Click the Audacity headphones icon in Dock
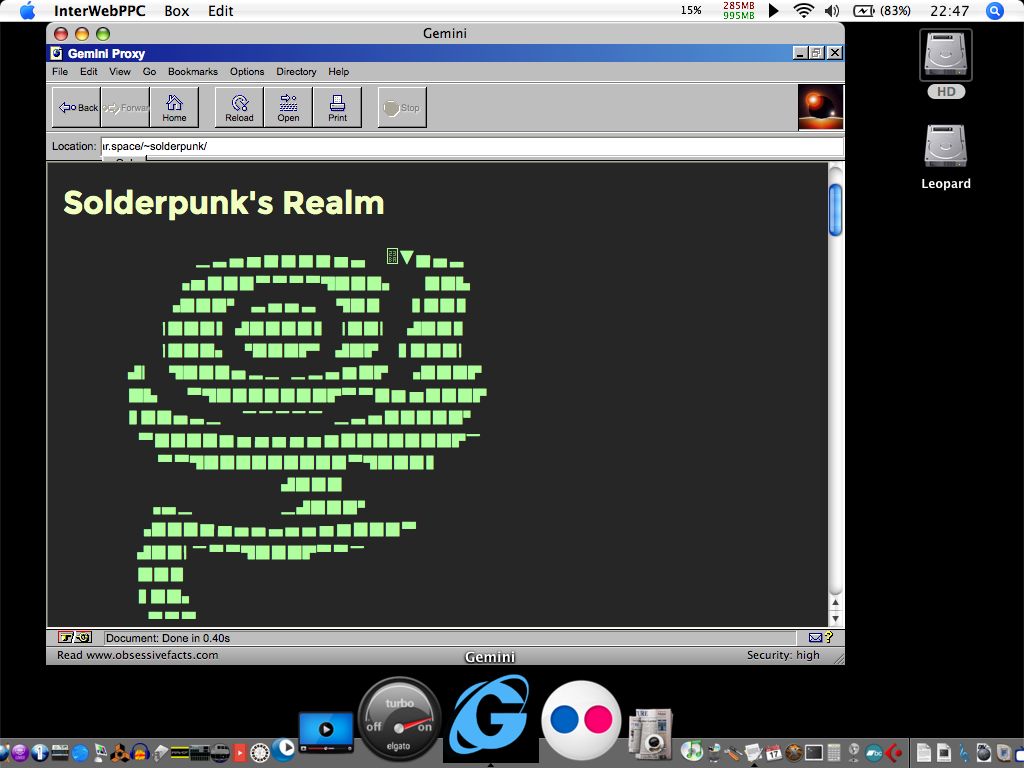Image resolution: width=1024 pixels, height=768 pixels. pos(140,752)
